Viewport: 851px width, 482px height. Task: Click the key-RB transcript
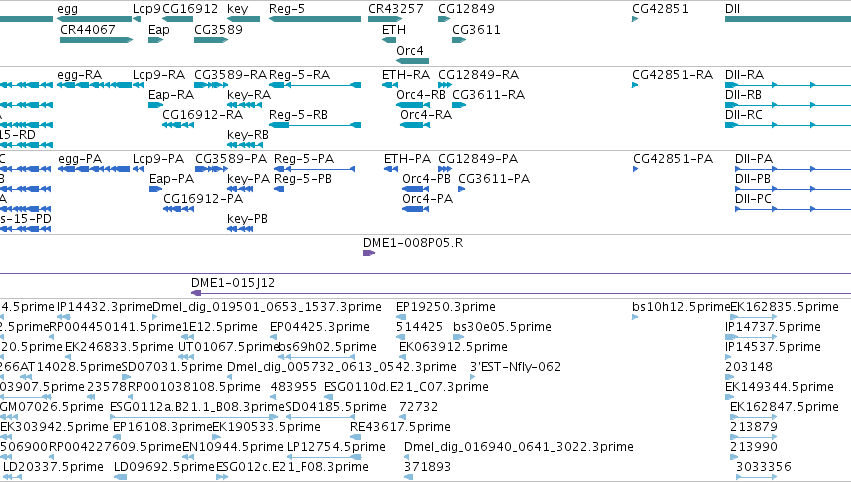(x=245, y=145)
